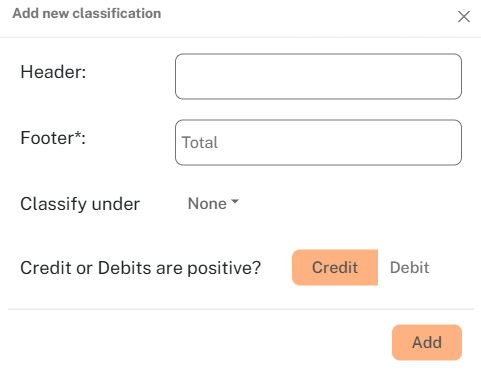Click the word None in Classify under
Screen dimensions: 481x379
tap(207, 203)
